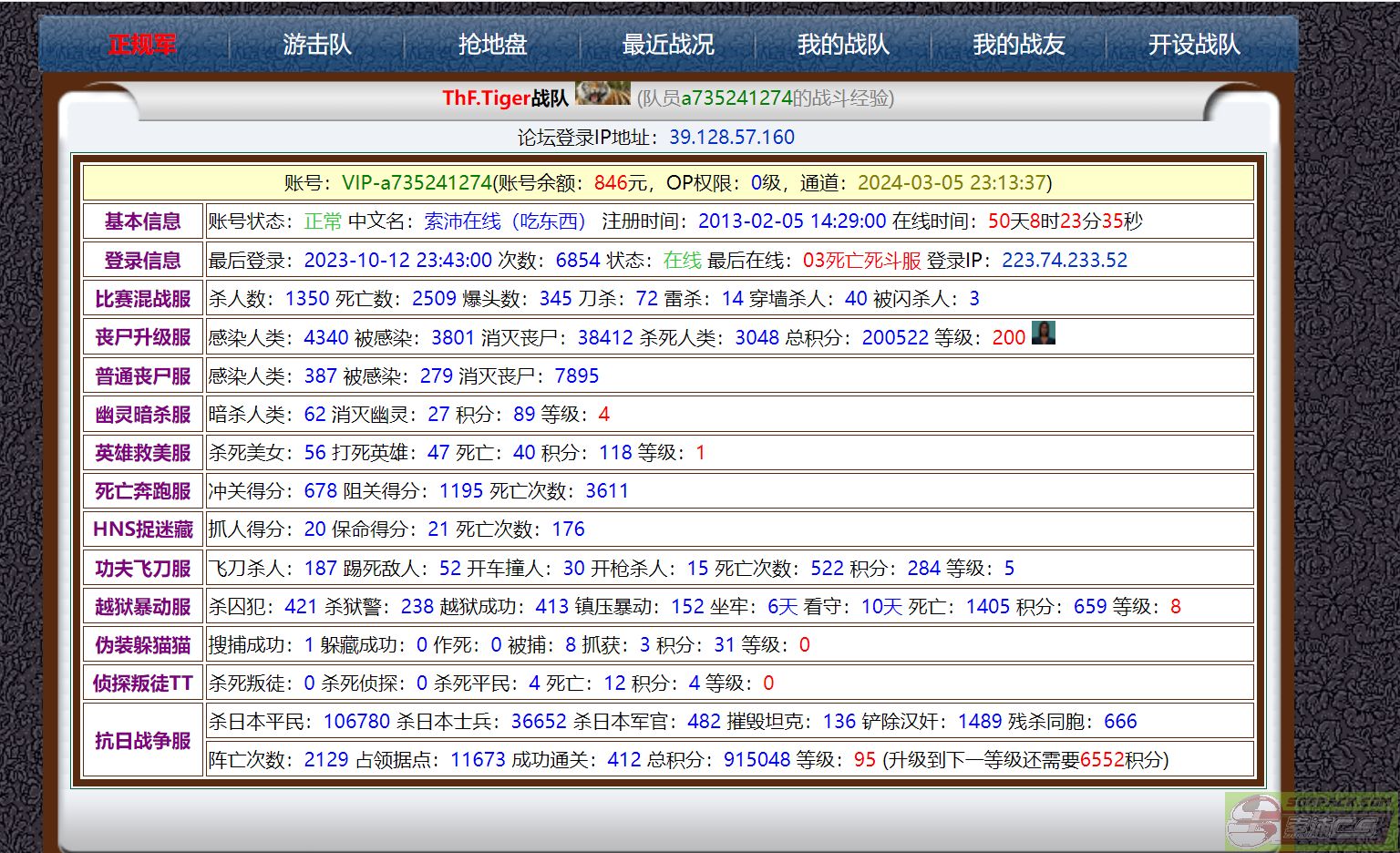Image resolution: width=1400 pixels, height=853 pixels.
Task: Click 越狱成功 value 413
Action: point(552,607)
